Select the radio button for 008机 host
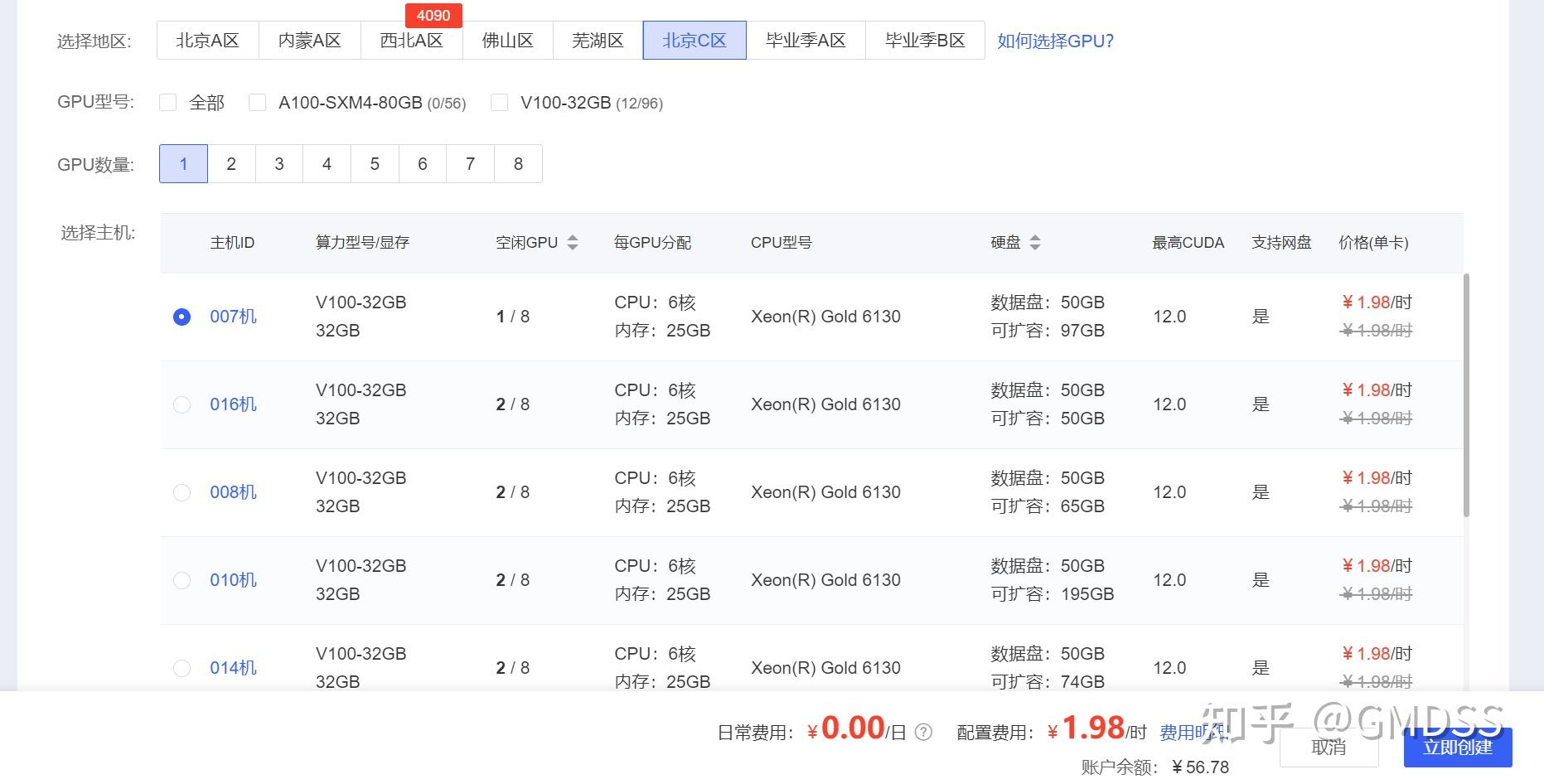This screenshot has width=1544, height=784. point(182,492)
